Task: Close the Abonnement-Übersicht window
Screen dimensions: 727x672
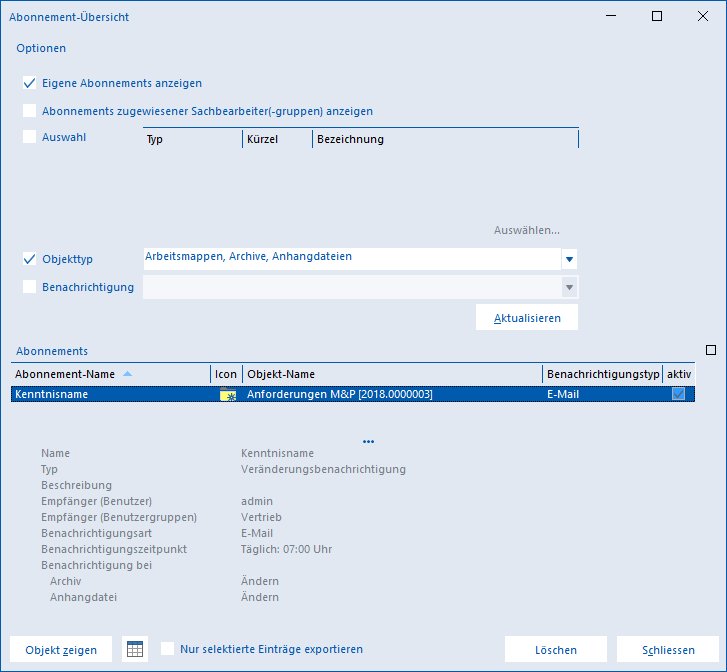Action: click(703, 16)
